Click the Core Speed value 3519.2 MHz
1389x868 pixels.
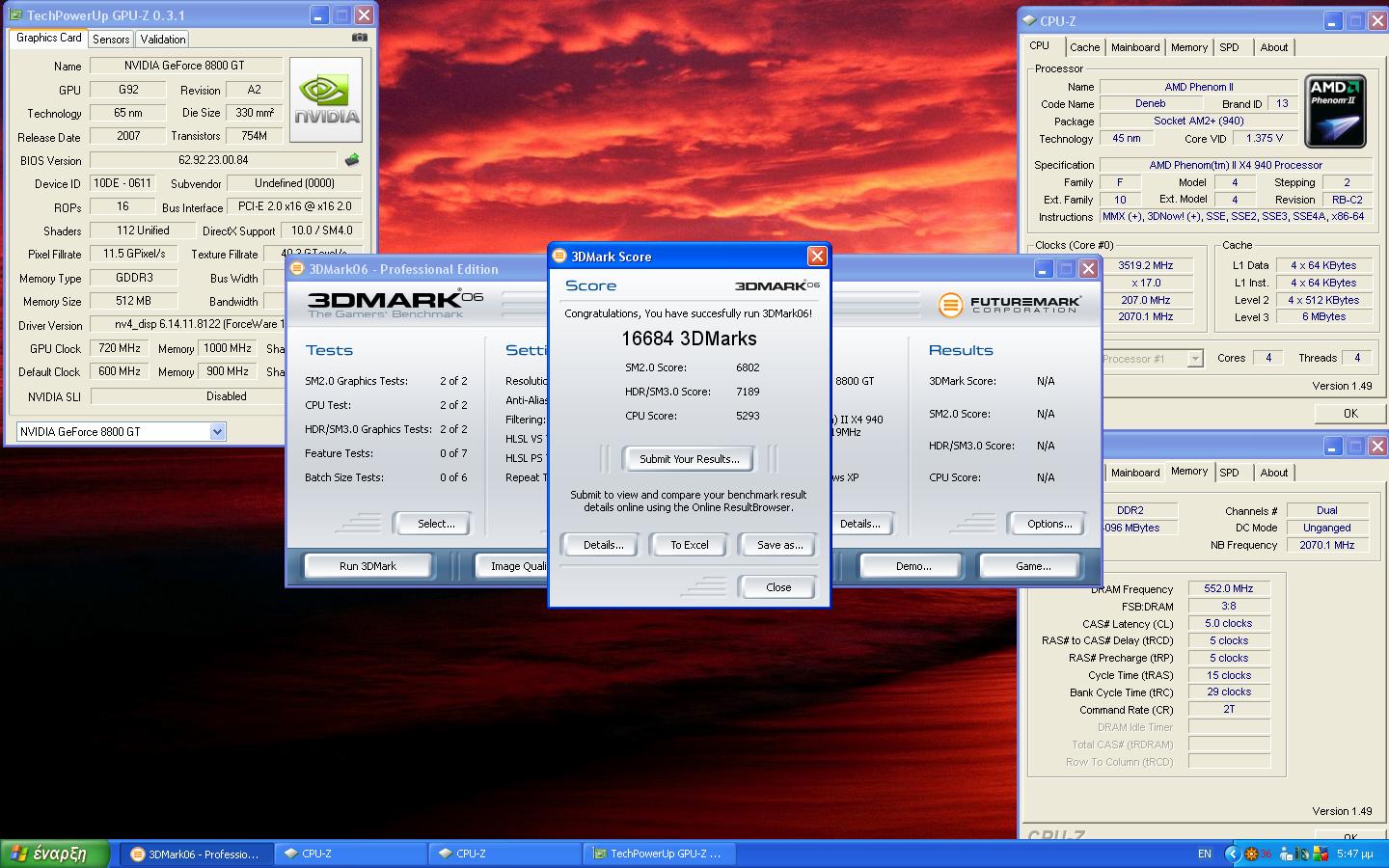[x=1146, y=265]
